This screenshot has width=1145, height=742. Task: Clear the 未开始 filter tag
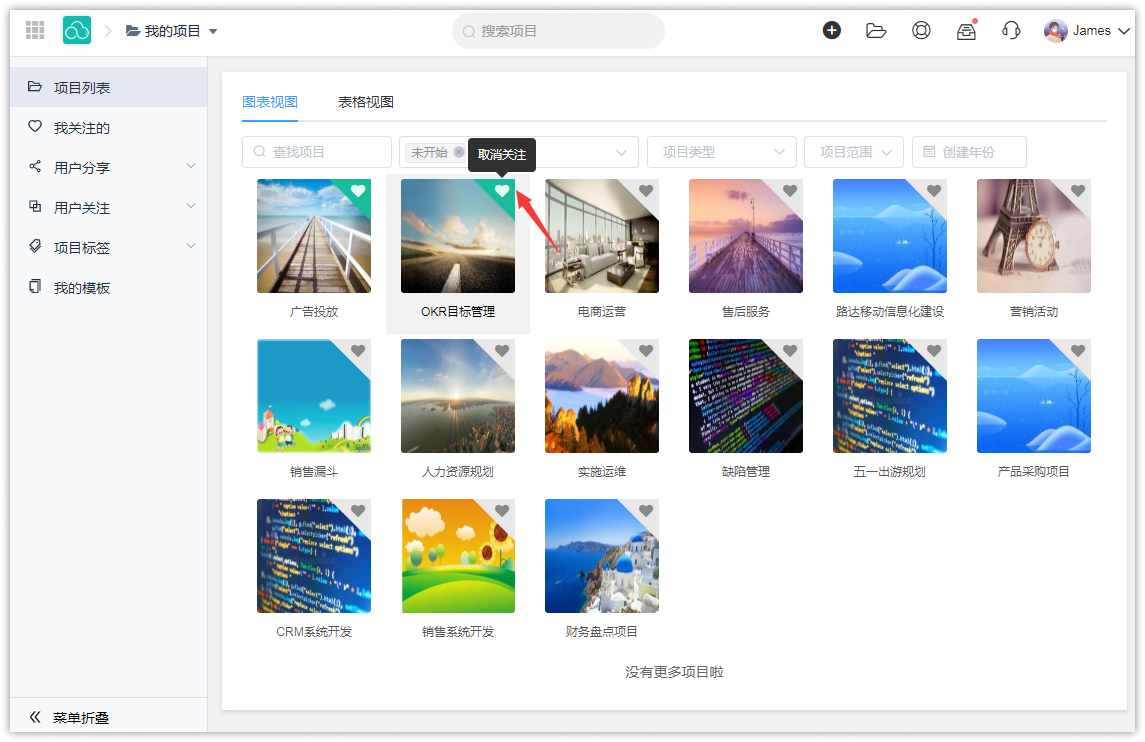(459, 152)
